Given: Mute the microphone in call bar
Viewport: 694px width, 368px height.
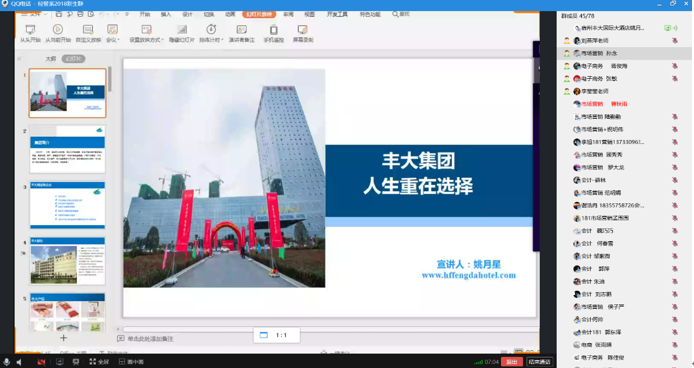Looking at the screenshot, I should [6, 362].
